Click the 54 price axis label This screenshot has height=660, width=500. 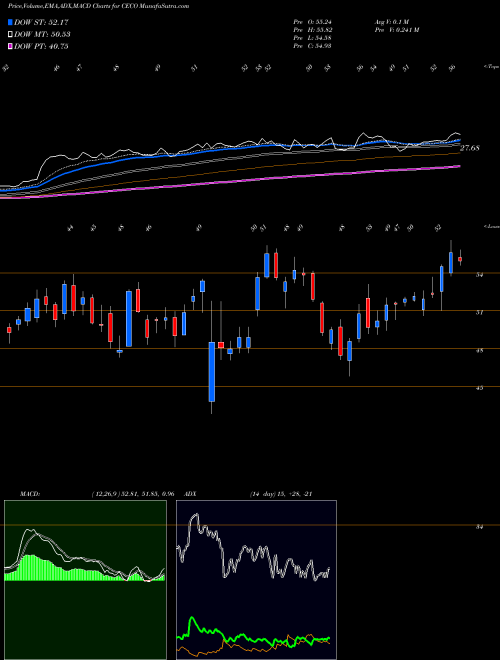[479, 275]
